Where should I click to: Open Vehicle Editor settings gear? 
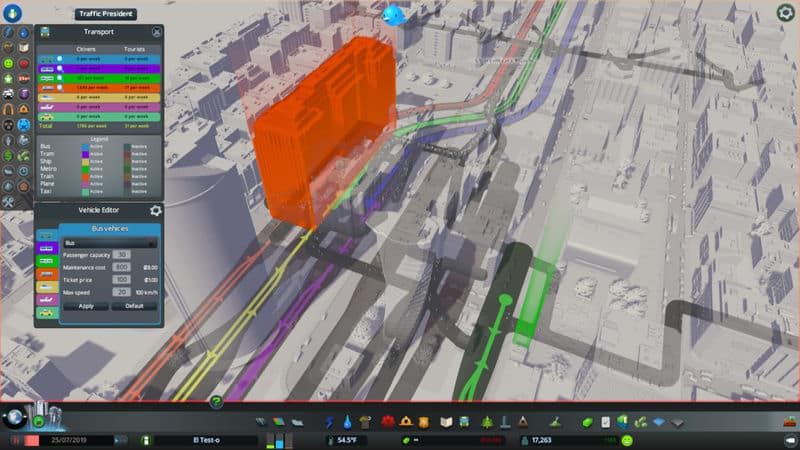(155, 211)
